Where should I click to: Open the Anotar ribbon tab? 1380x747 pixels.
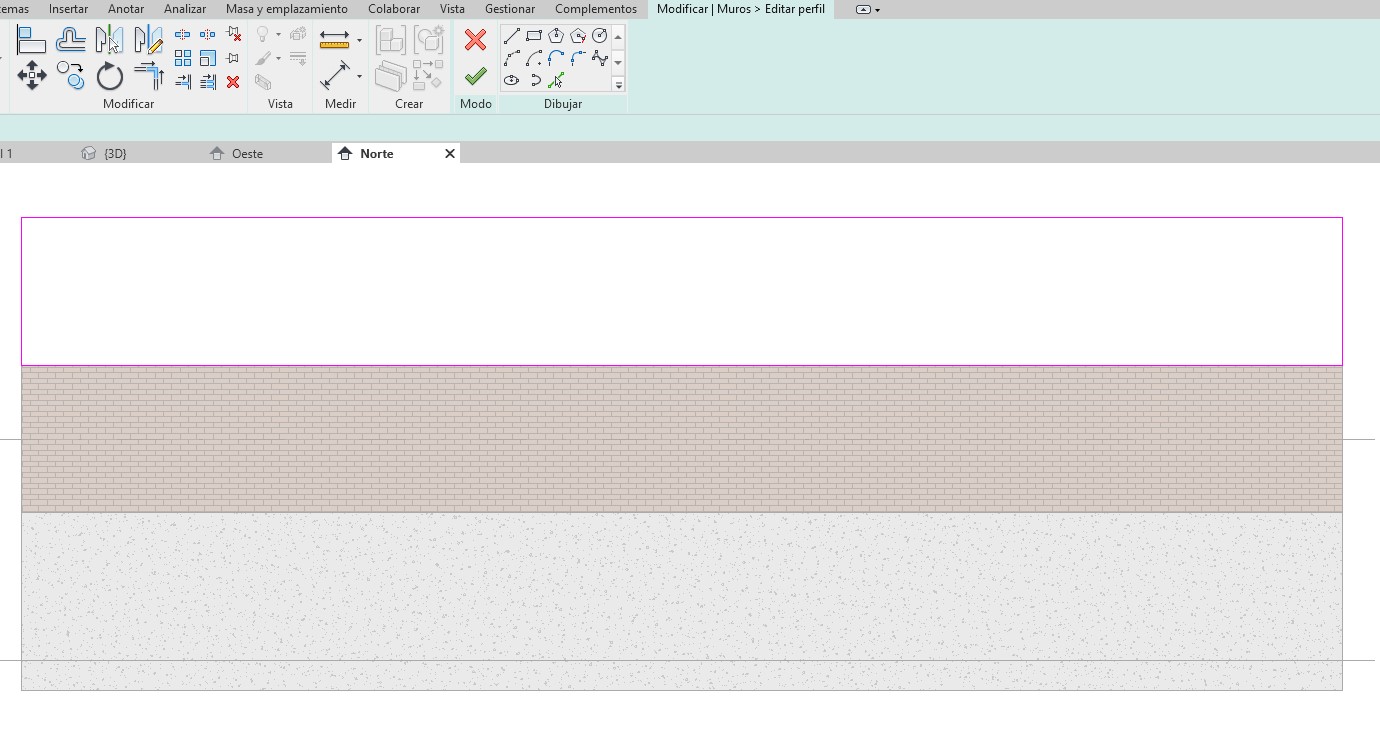click(x=126, y=9)
